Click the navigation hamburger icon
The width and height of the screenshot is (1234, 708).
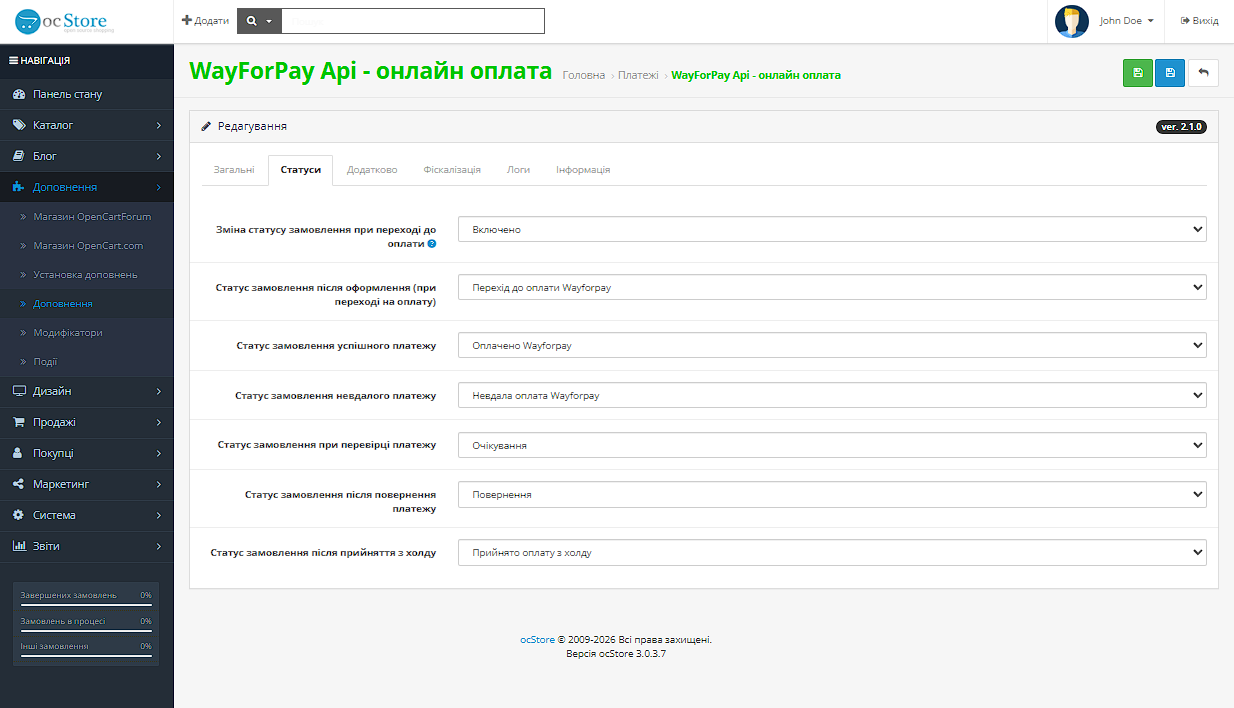13,60
